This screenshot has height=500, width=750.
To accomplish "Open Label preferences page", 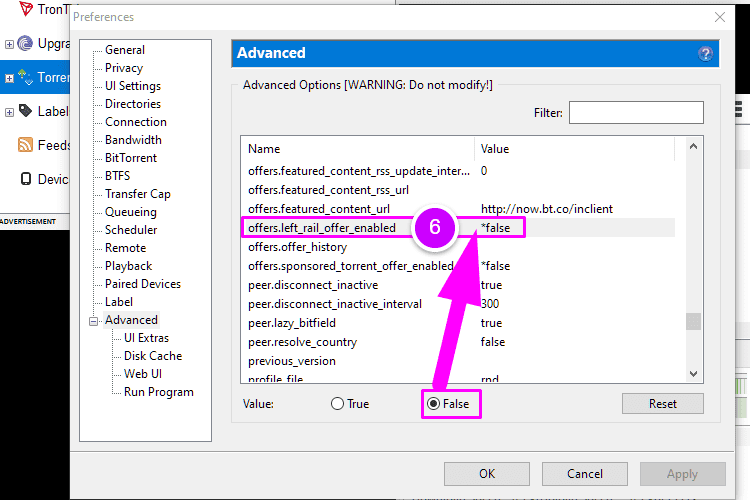I will 119,302.
